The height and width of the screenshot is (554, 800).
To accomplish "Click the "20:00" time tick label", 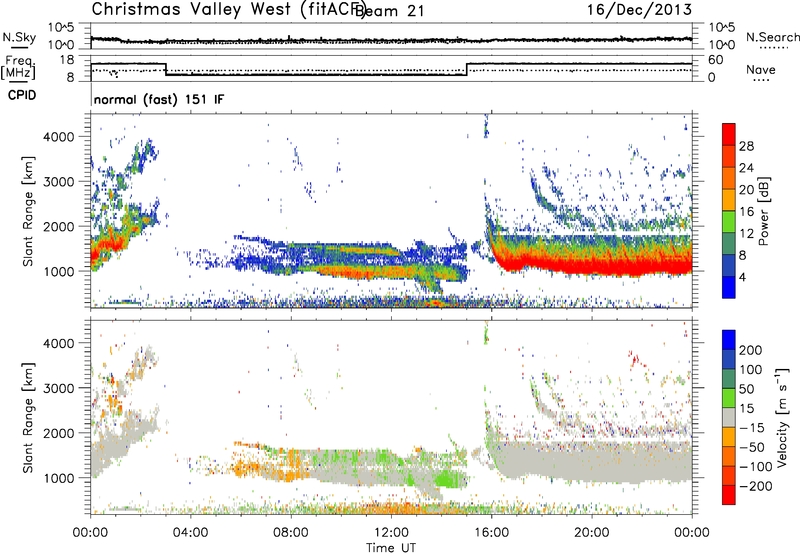I will pyautogui.click(x=592, y=533).
